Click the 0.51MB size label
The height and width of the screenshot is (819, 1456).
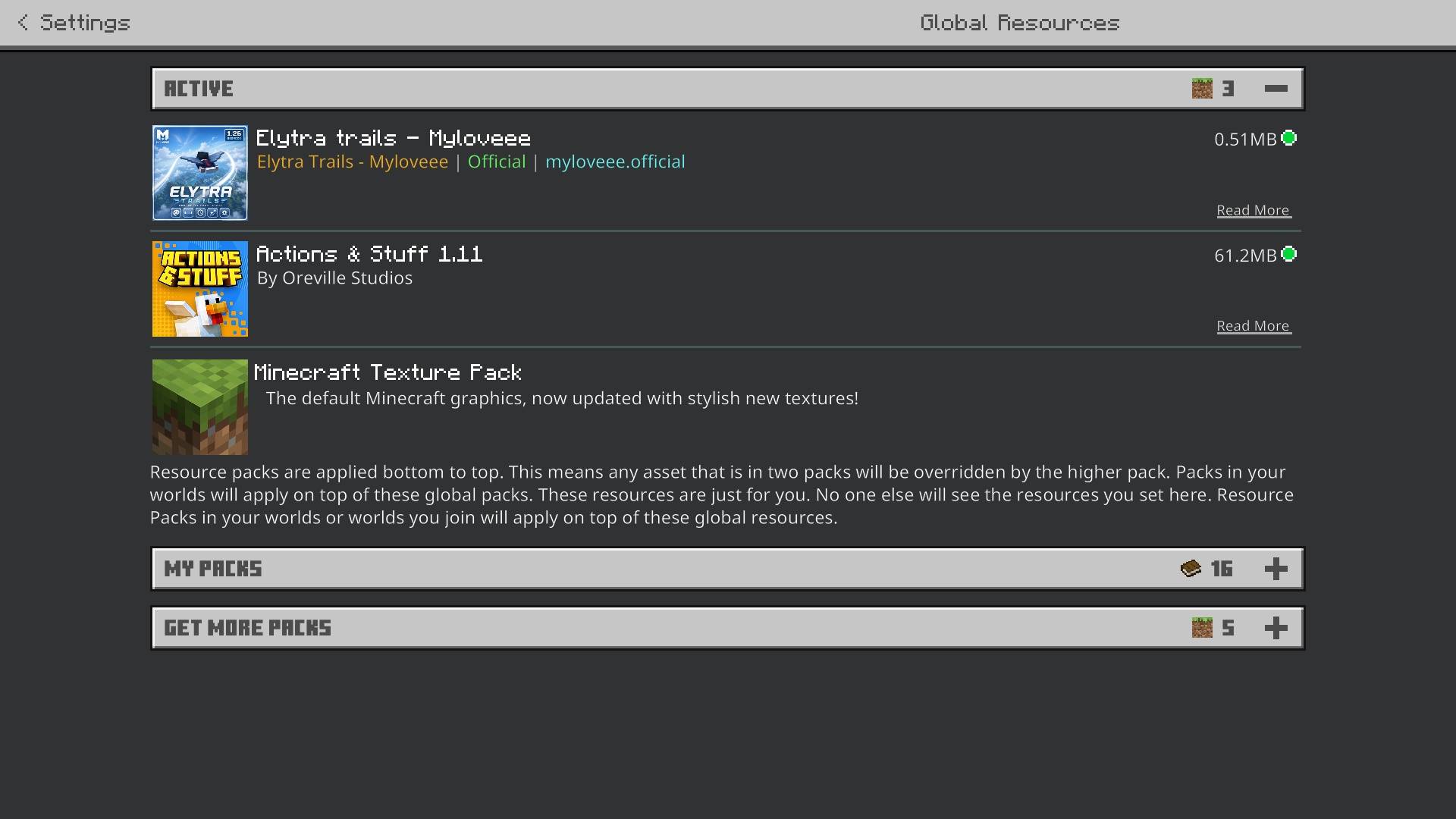tap(1245, 140)
